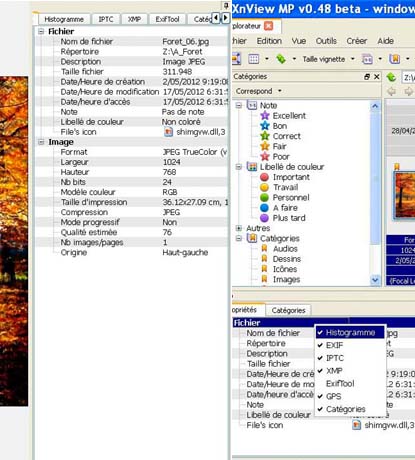Toggle Histogramme in the popup menu
Viewport: 415px width, 460px height.
tap(350, 332)
